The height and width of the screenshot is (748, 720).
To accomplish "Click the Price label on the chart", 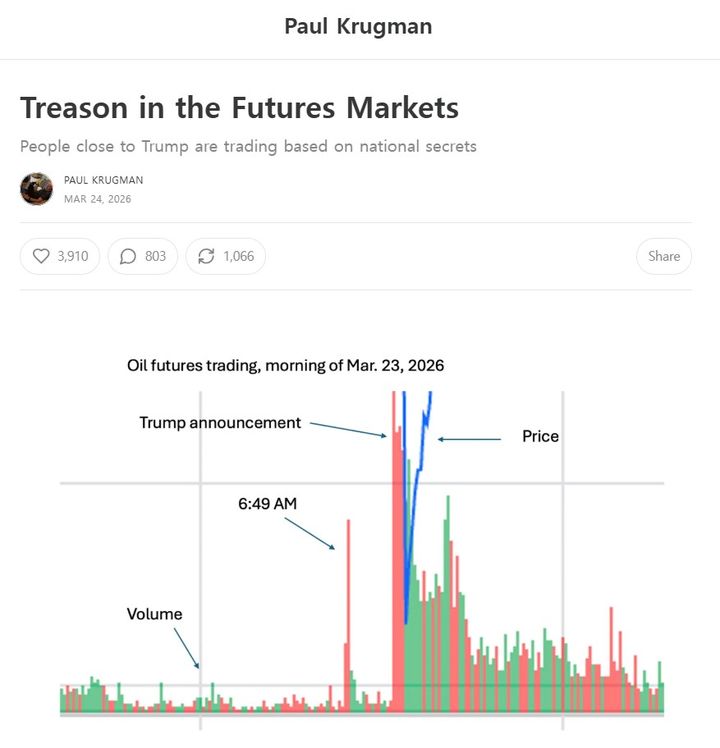I will [540, 436].
